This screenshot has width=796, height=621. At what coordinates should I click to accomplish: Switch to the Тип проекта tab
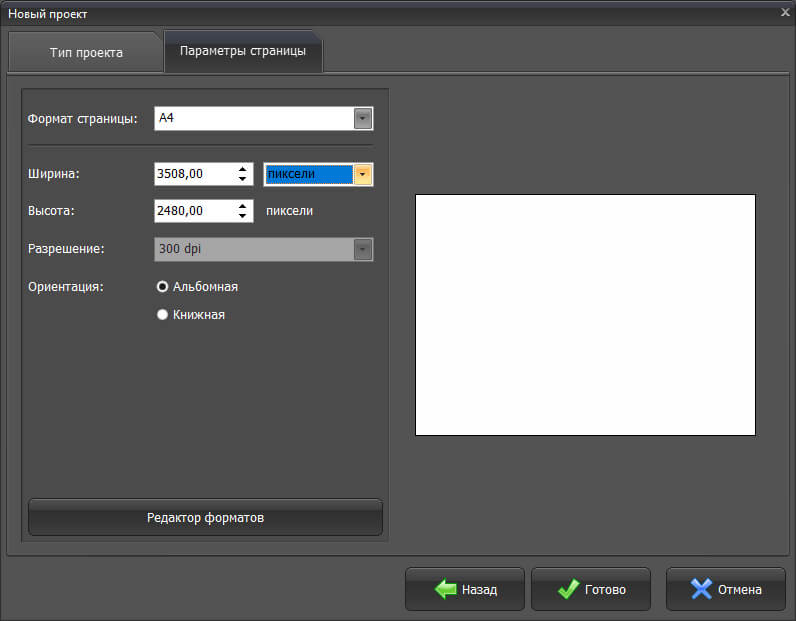pos(86,52)
